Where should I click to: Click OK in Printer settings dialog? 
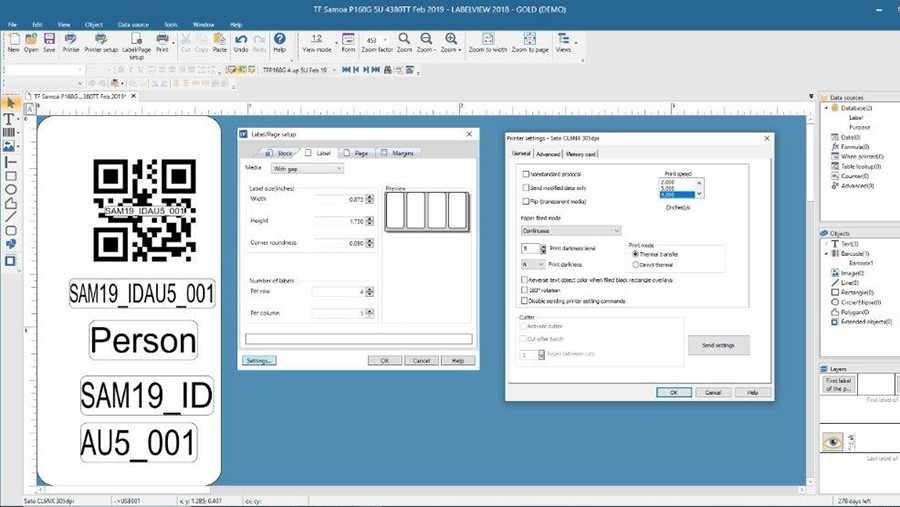674,392
